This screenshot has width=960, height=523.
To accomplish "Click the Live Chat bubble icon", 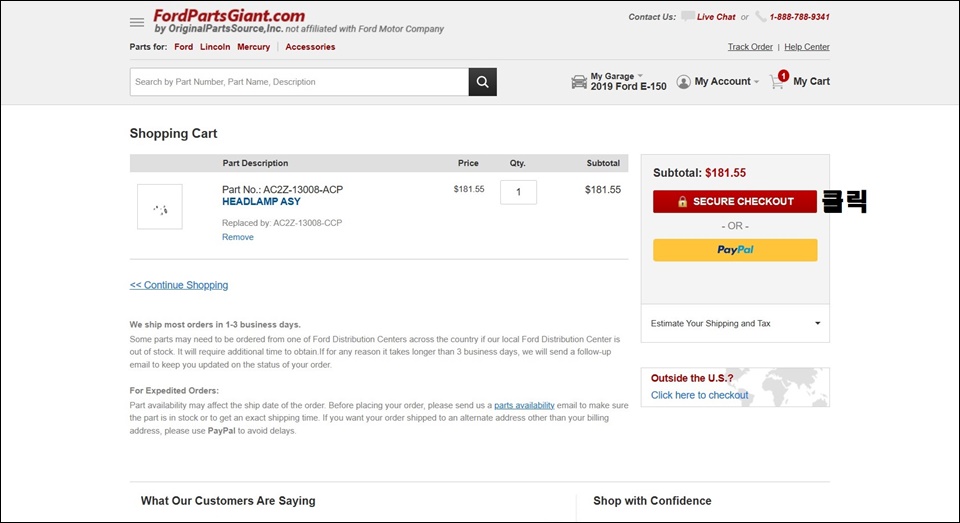I will (x=688, y=17).
